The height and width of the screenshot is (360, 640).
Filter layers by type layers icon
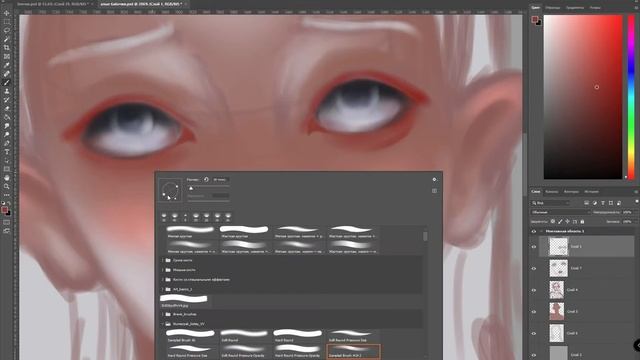tap(603, 203)
